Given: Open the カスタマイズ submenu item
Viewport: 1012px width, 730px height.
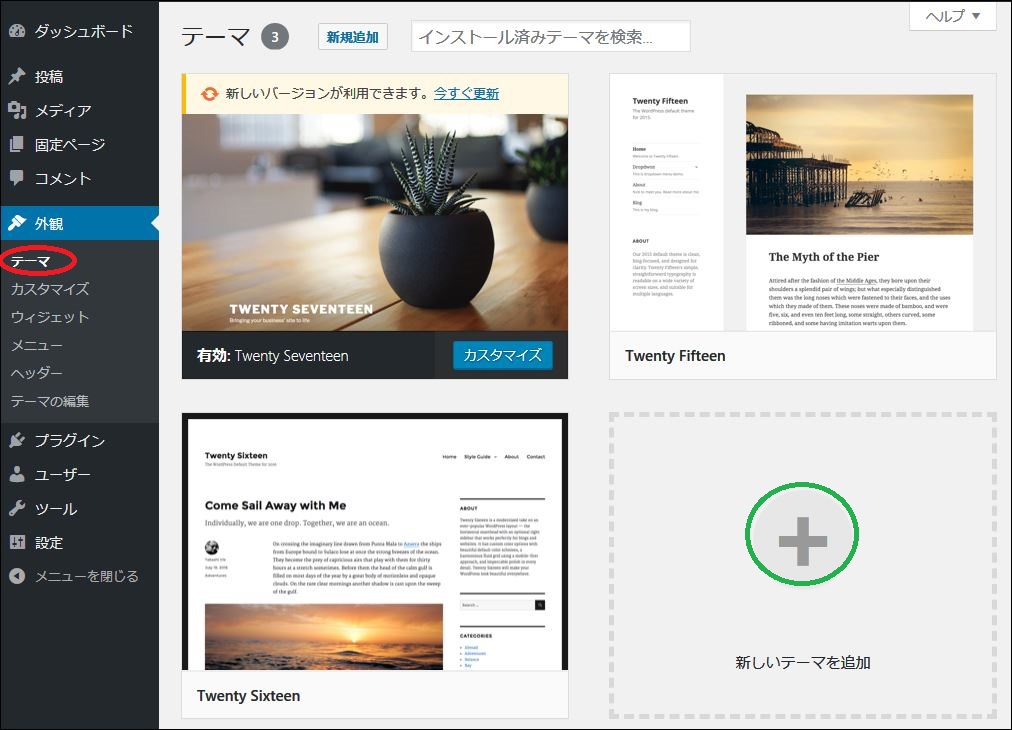Looking at the screenshot, I should 50,289.
